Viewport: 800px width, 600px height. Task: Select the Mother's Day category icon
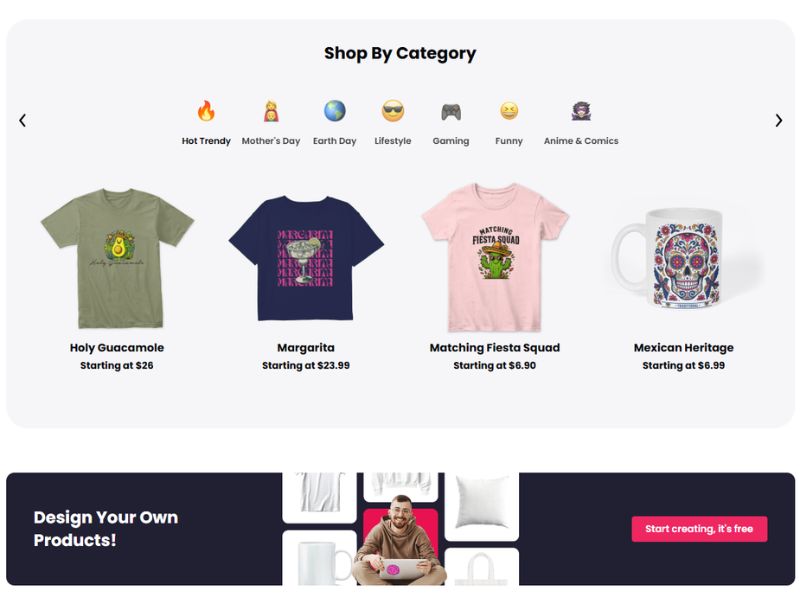click(271, 111)
